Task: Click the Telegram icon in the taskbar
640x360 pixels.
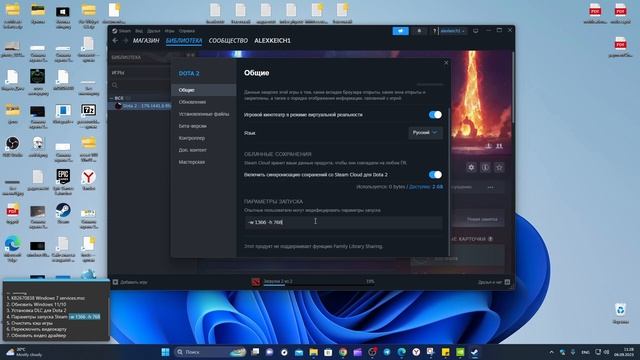Action: (387, 352)
